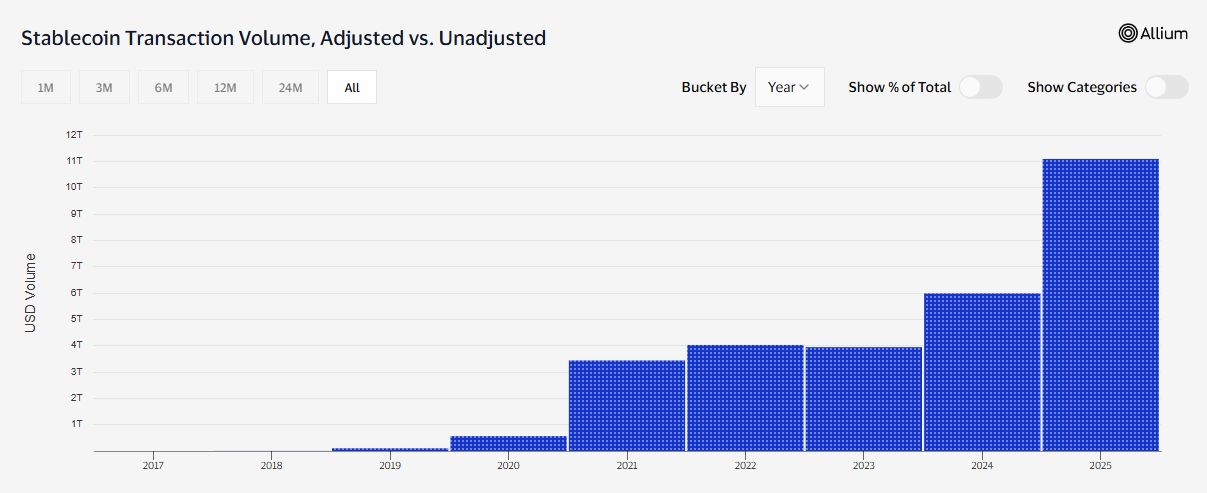Viewport: 1207px width, 493px height.
Task: Click the chart title text
Action: click(283, 38)
